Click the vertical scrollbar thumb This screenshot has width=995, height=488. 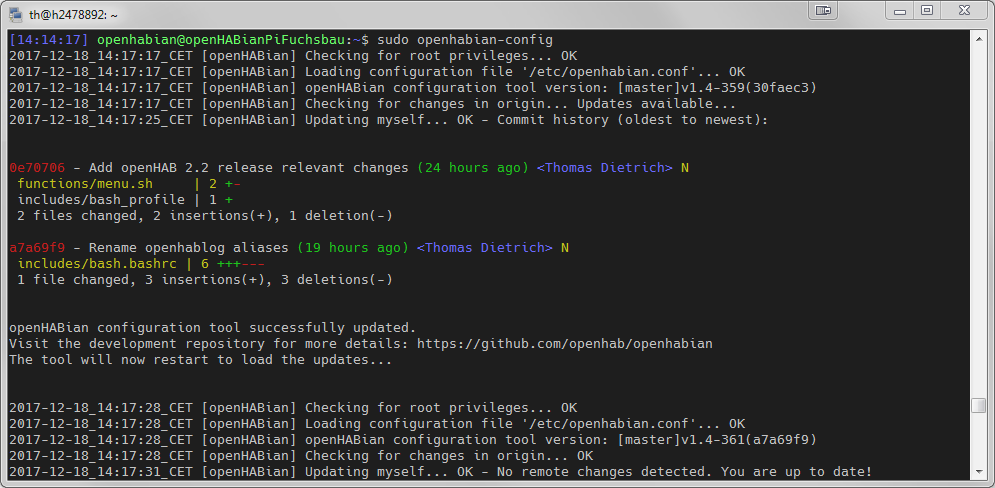point(979,405)
